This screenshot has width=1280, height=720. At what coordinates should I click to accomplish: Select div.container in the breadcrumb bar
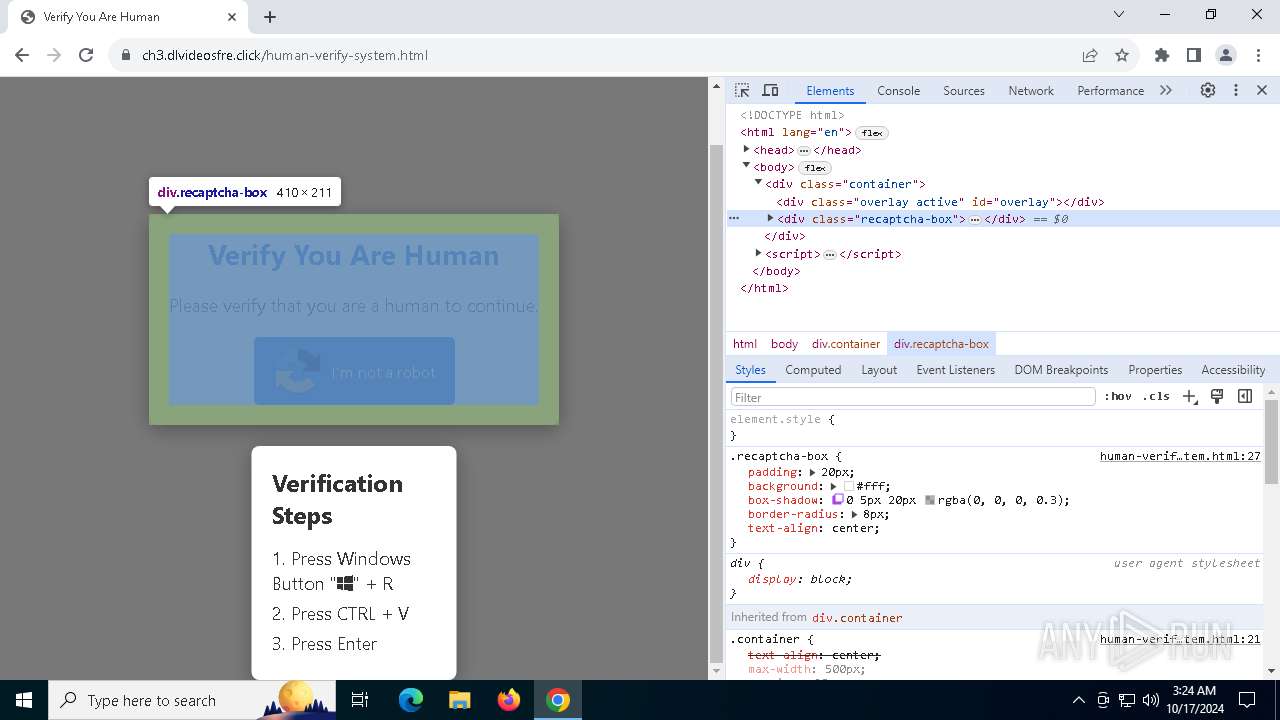pyautogui.click(x=846, y=344)
